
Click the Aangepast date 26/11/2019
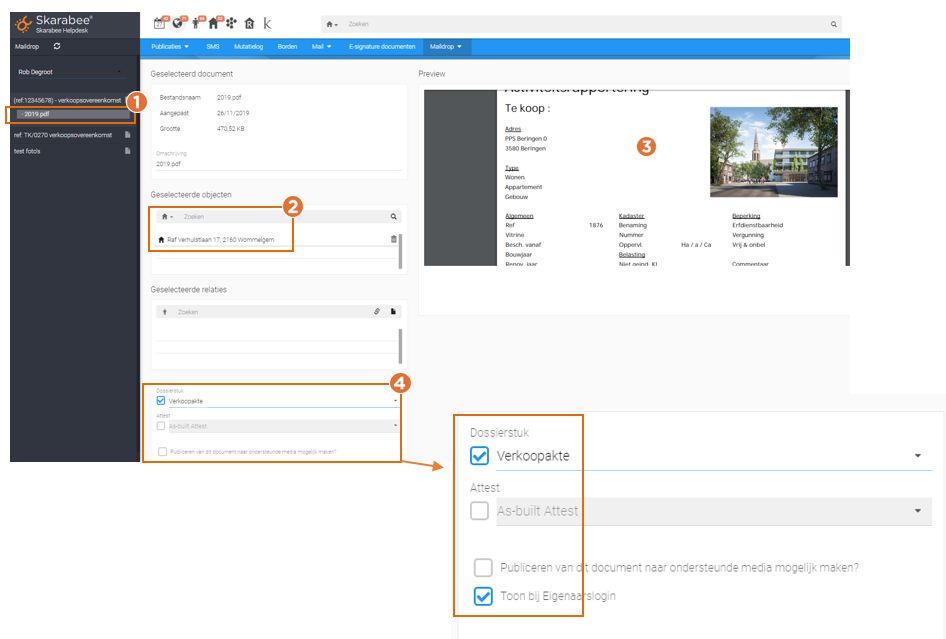coord(233,113)
